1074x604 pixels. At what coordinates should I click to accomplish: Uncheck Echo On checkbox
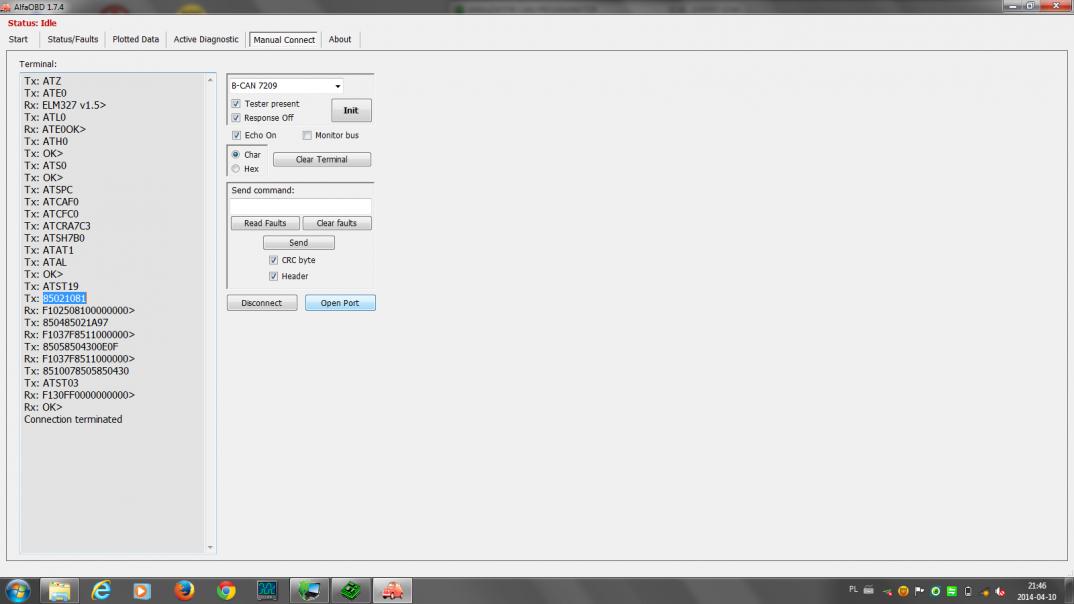point(236,135)
